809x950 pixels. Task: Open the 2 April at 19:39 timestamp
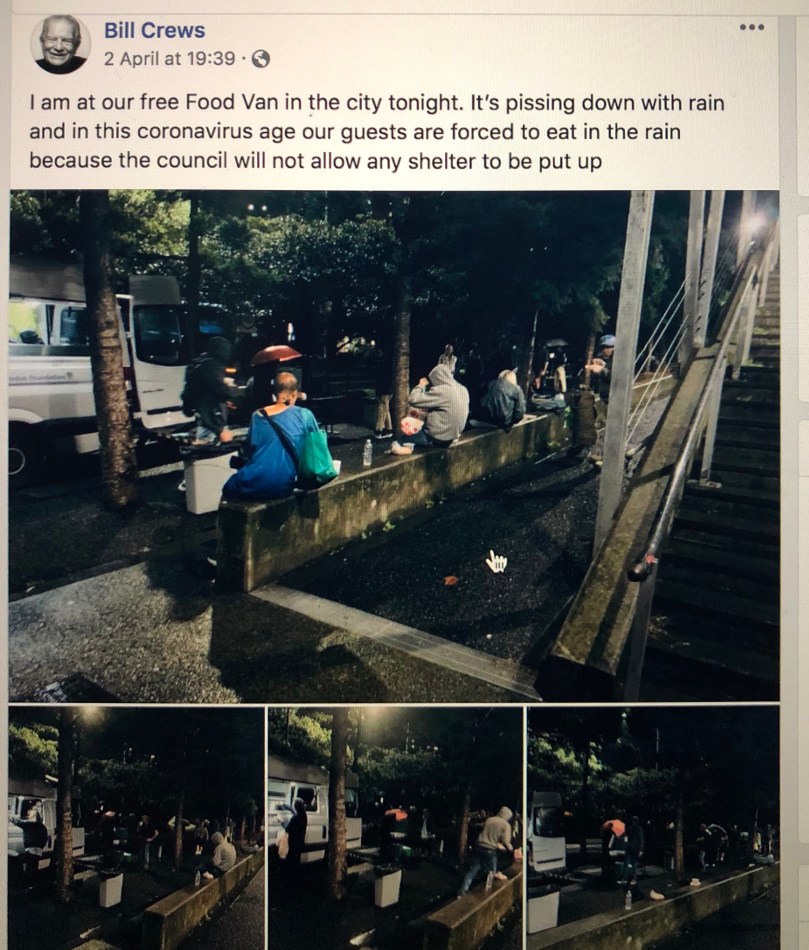[x=169, y=59]
